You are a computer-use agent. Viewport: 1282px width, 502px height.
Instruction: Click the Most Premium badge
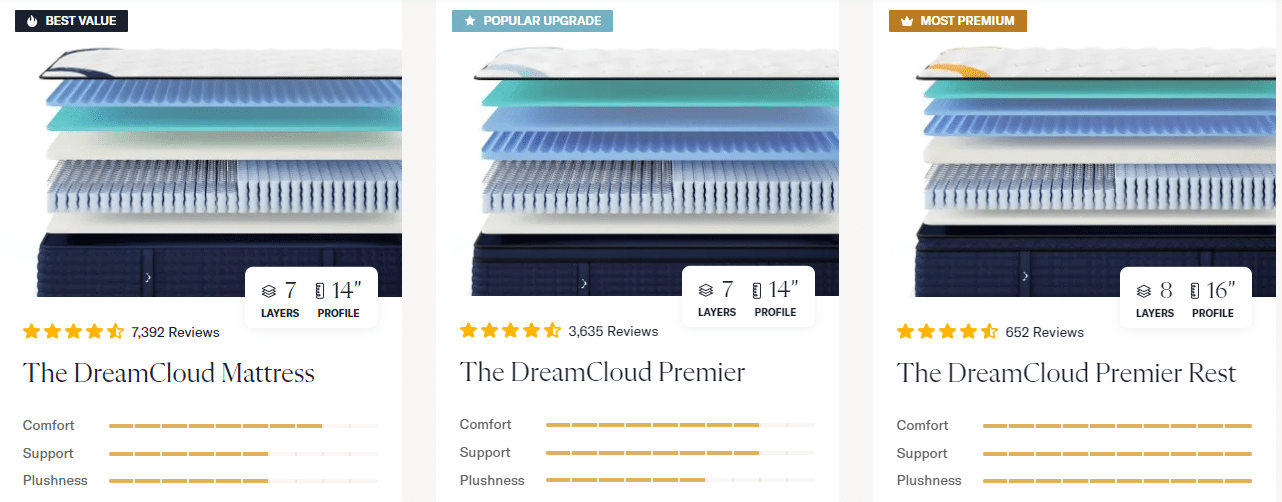pyautogui.click(x=957, y=21)
